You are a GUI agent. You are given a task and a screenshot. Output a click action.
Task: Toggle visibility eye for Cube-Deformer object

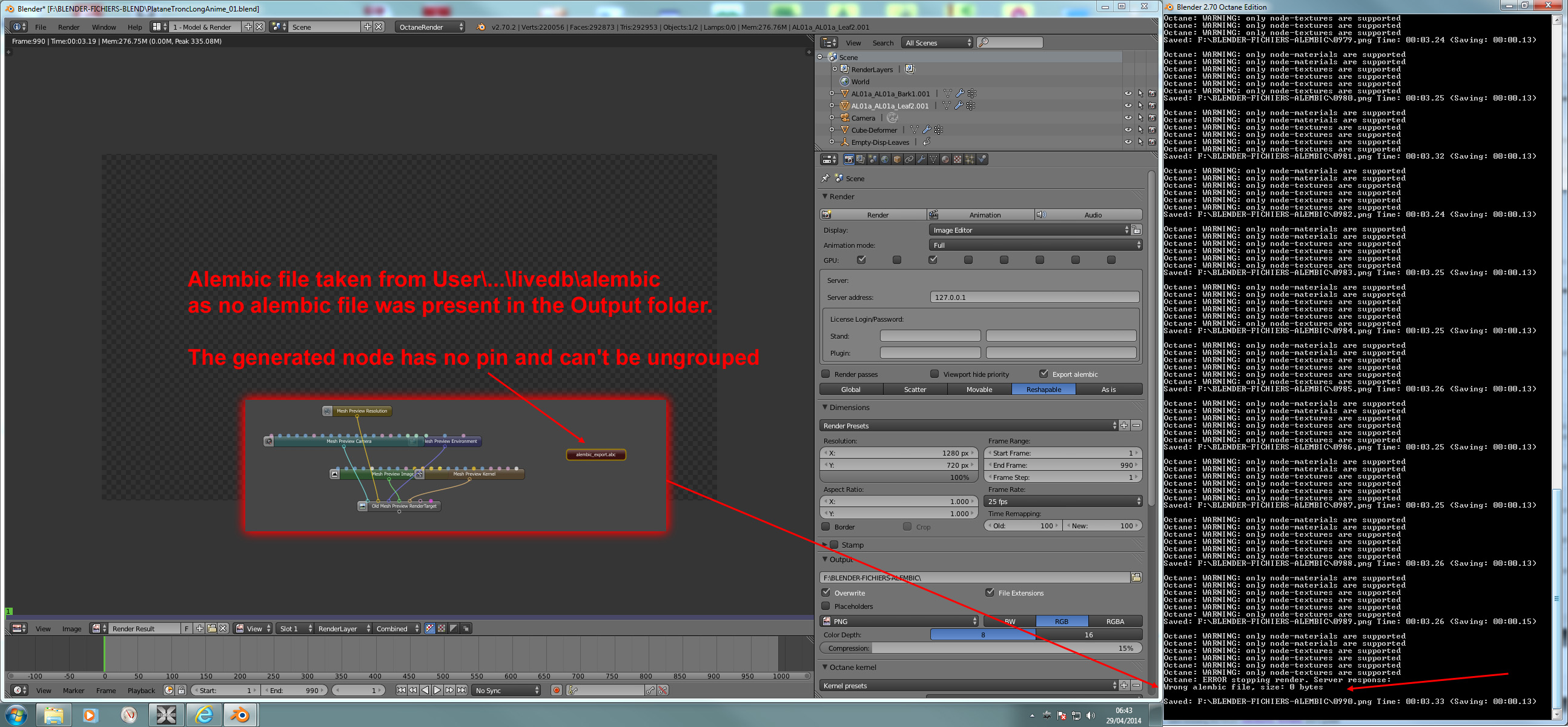(1127, 130)
